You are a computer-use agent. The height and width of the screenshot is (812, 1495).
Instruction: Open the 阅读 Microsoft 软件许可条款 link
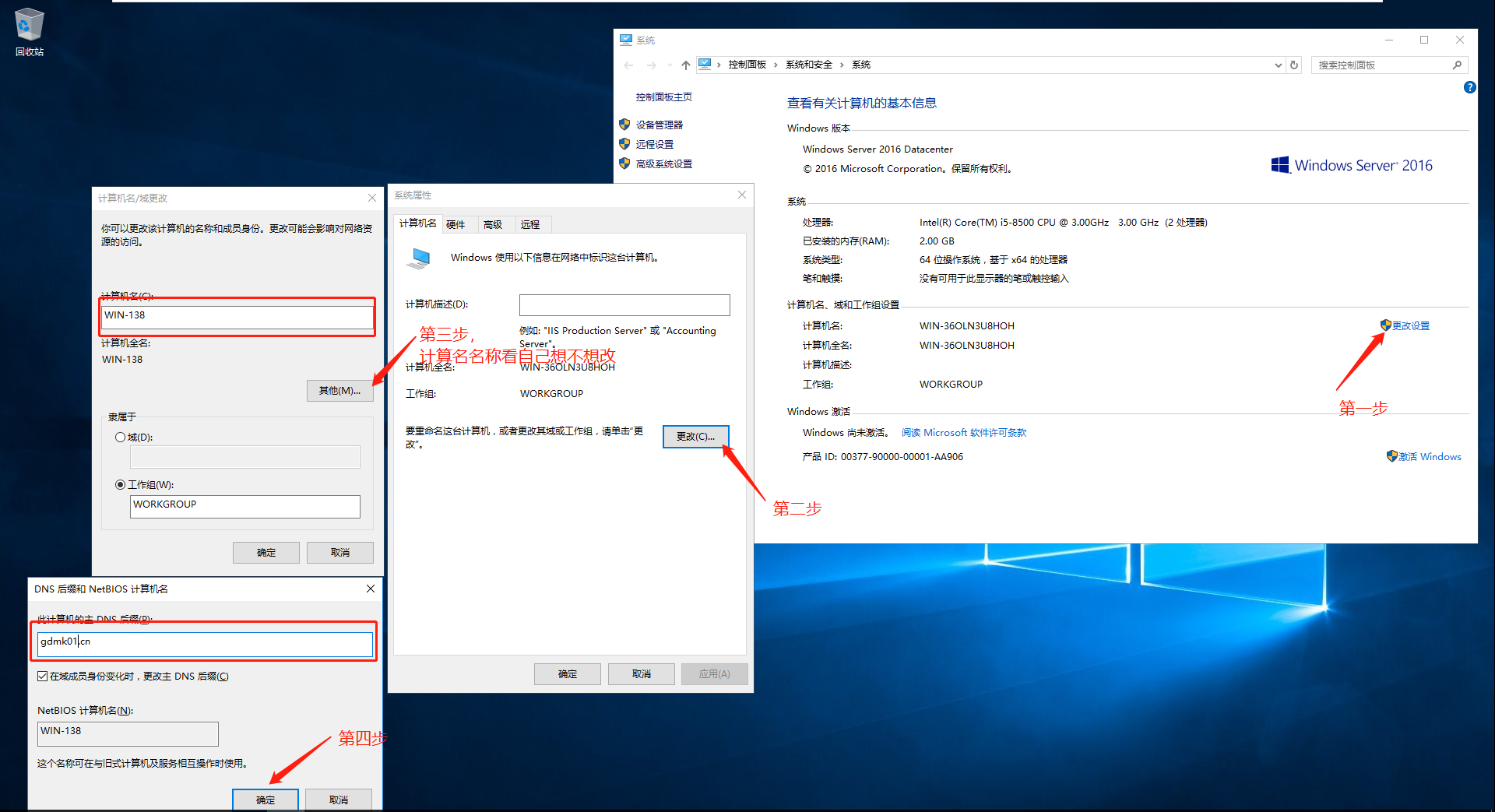[964, 432]
